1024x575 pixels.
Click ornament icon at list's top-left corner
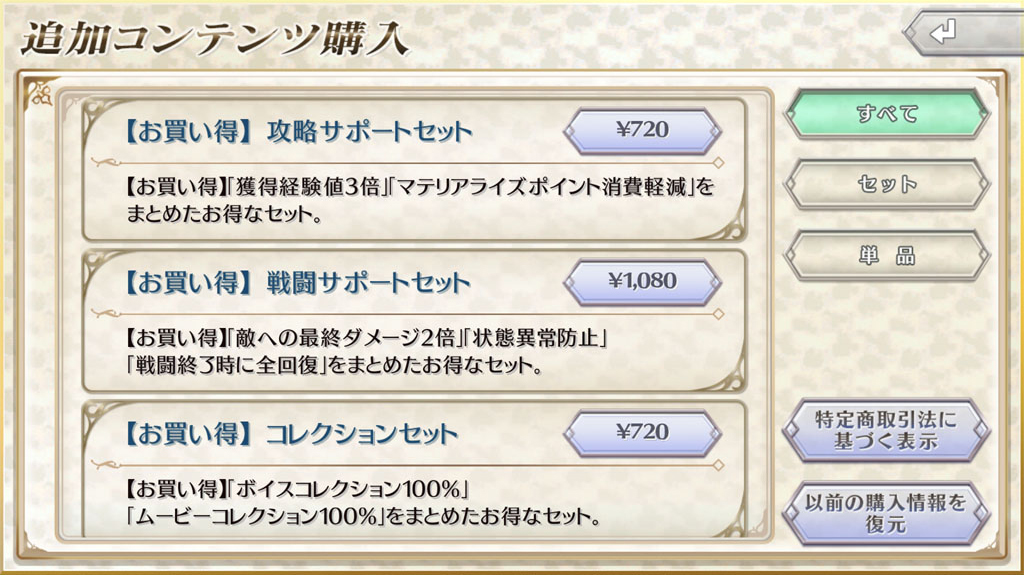point(41,95)
